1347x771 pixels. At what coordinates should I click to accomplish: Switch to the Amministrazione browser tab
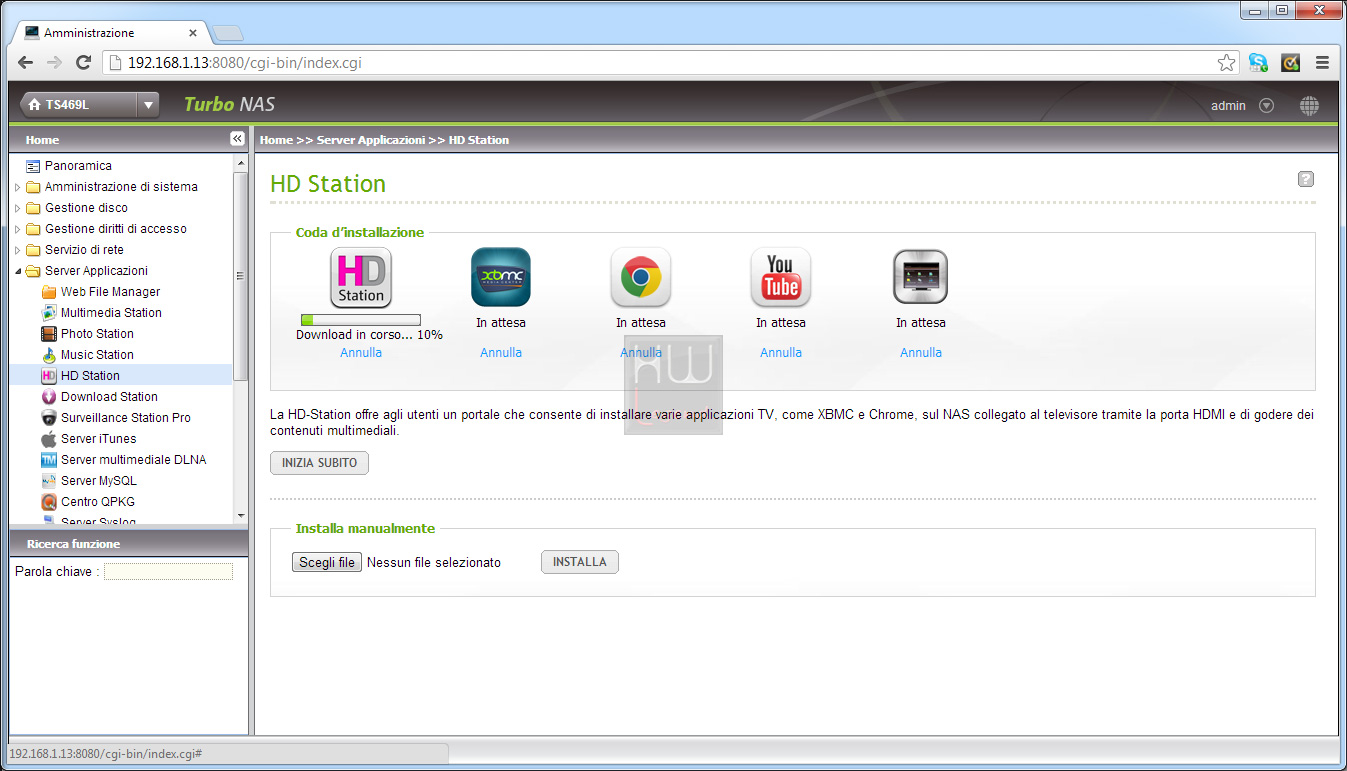pyautogui.click(x=110, y=32)
